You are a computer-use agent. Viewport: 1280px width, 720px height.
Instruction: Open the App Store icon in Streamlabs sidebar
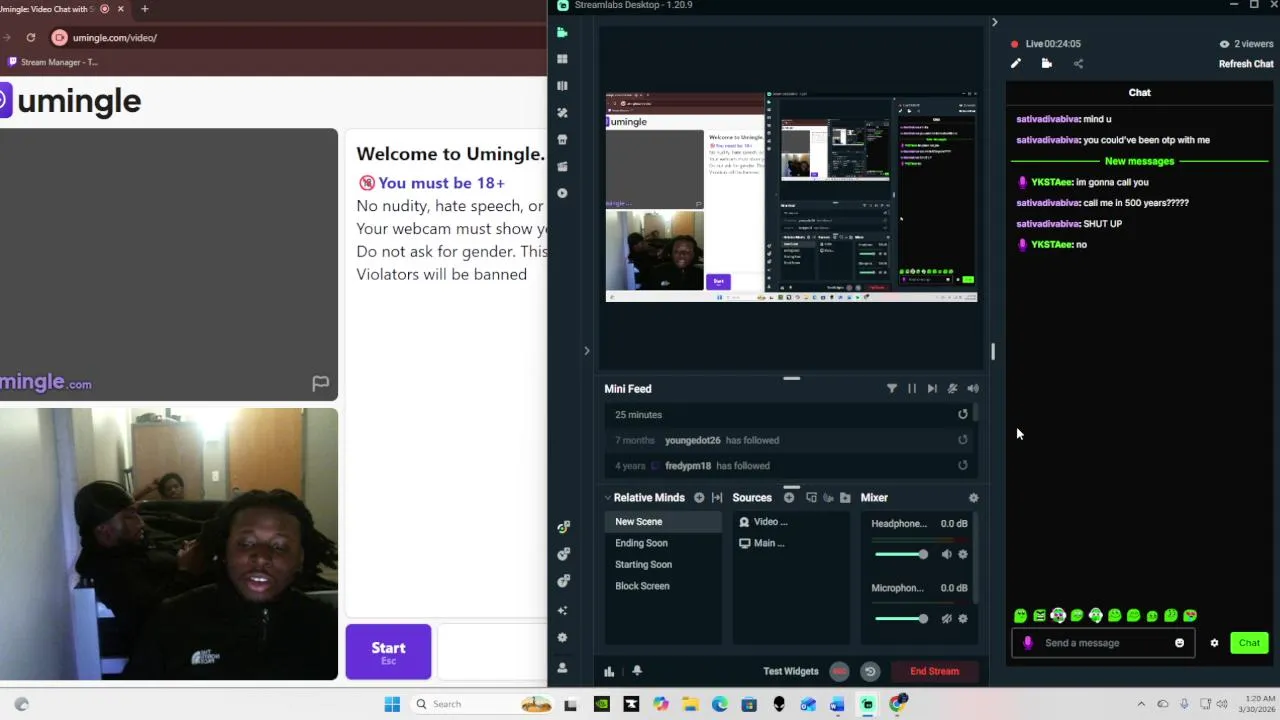coord(562,139)
